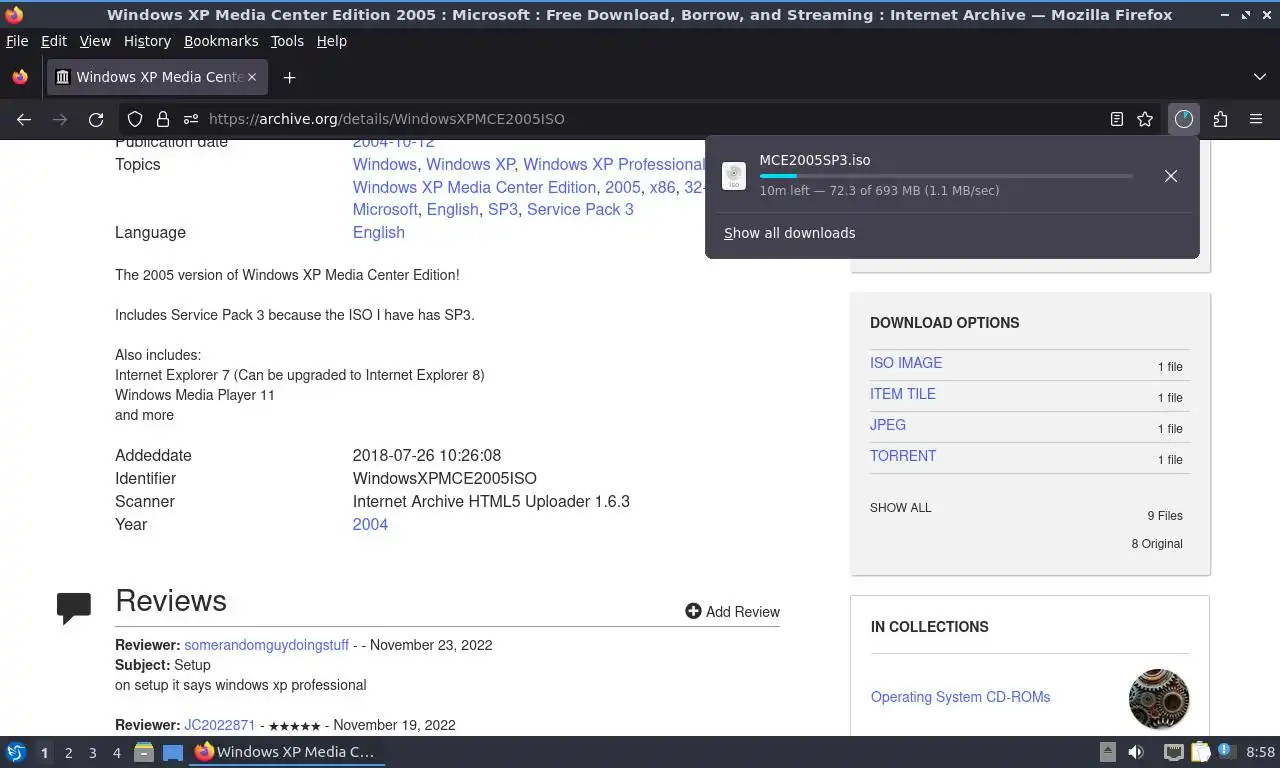Image resolution: width=1280 pixels, height=768 pixels.
Task: Expand ISO IMAGE download option
Action: tap(906, 363)
